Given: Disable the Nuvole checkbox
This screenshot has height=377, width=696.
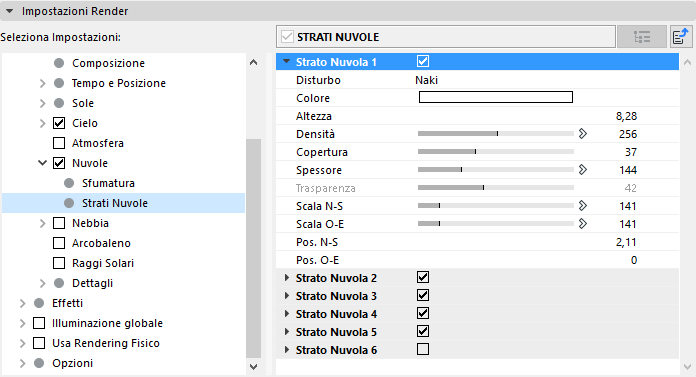Looking at the screenshot, I should (59, 163).
